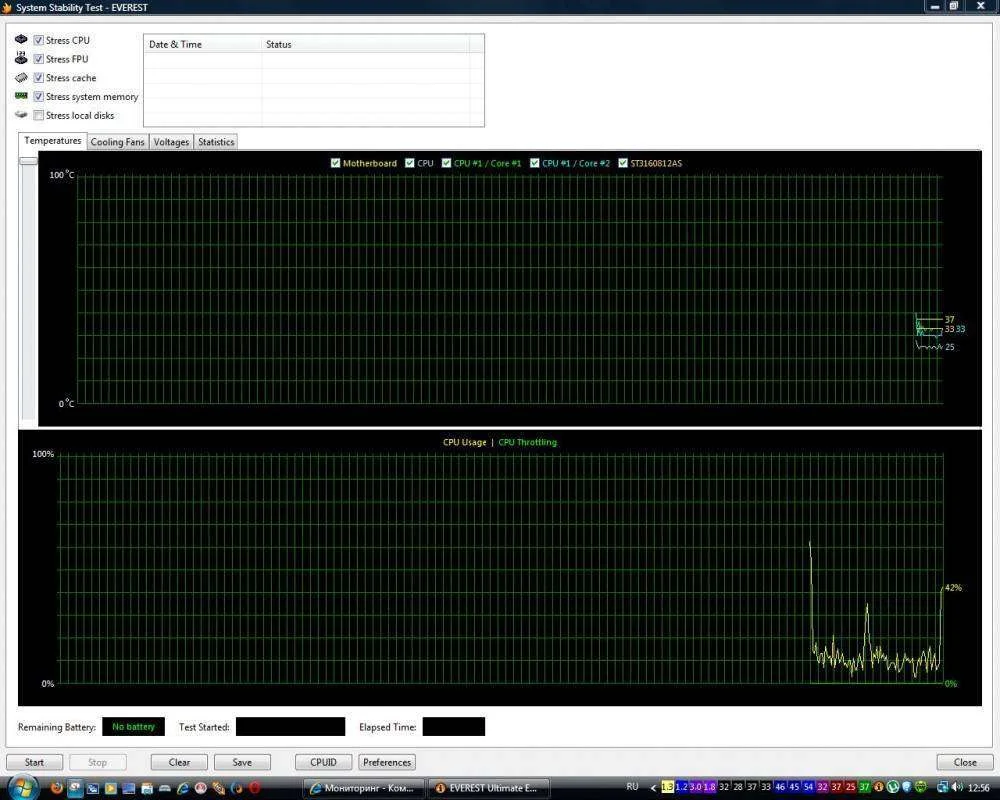Close the stability test window
Image resolution: width=1000 pixels, height=800 pixels.
tap(965, 762)
